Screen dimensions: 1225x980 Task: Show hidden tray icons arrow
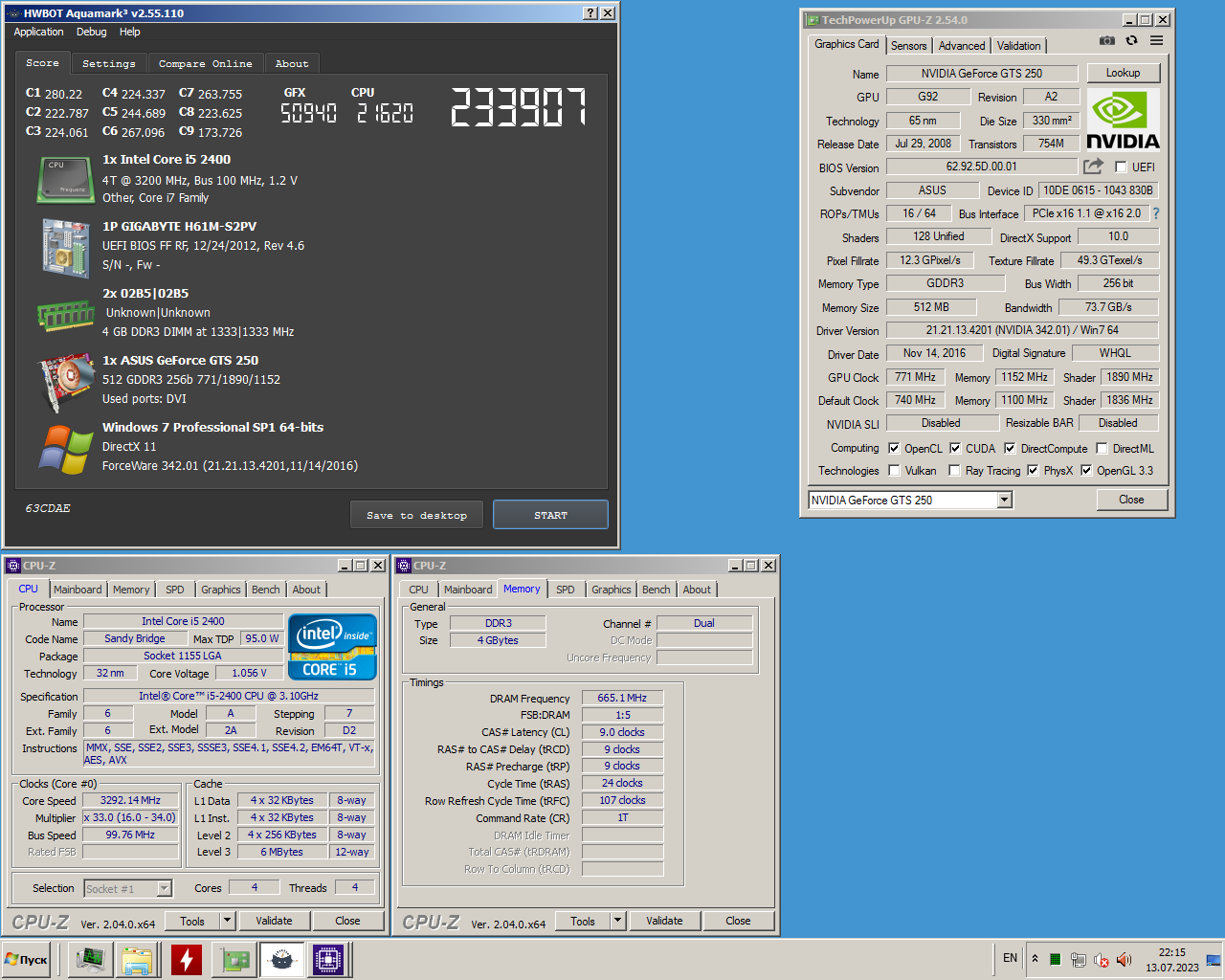click(x=1035, y=958)
